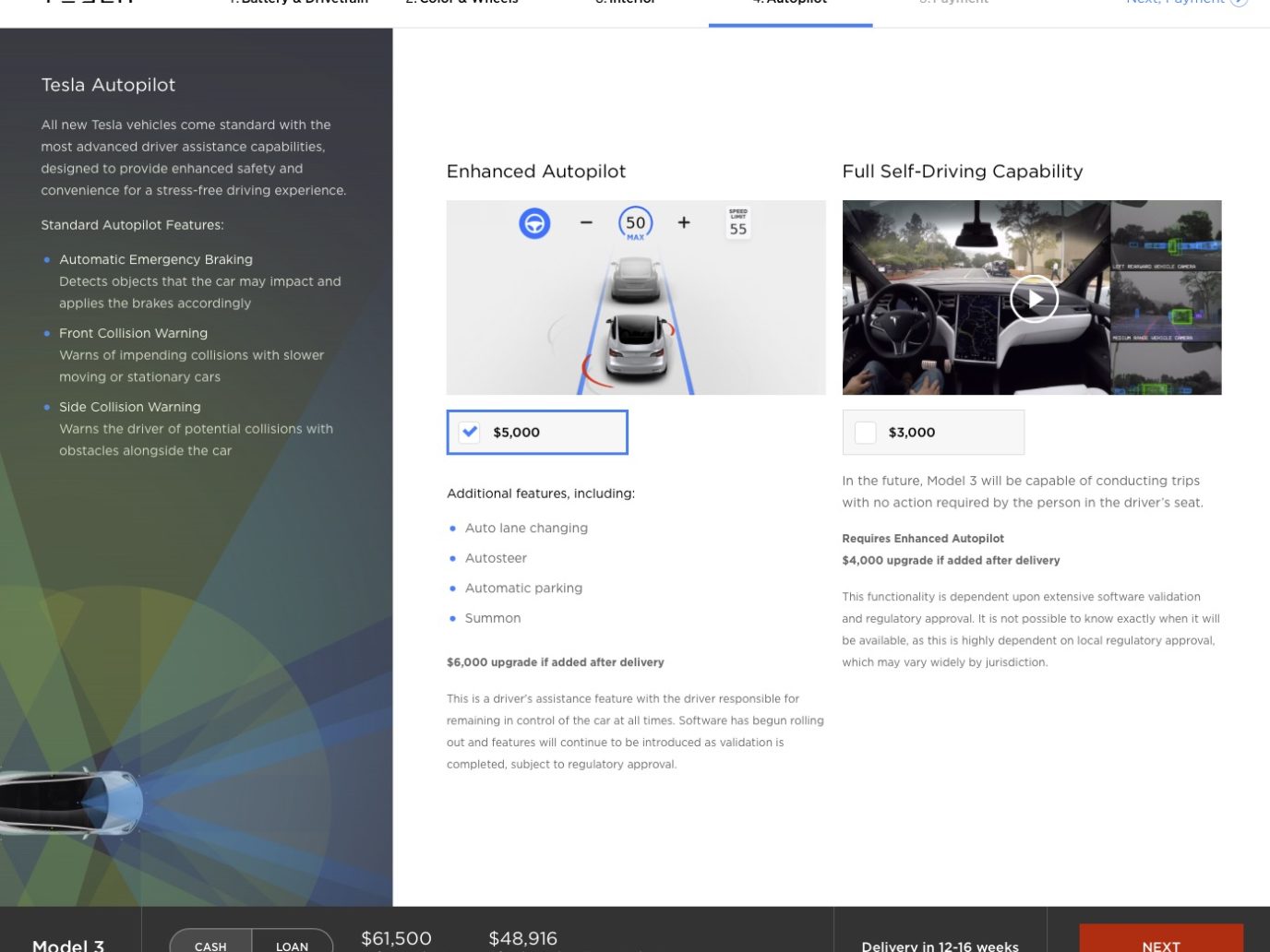1270x952 pixels.
Task: Click the $48,916 price in bottom bar
Action: pos(522,938)
